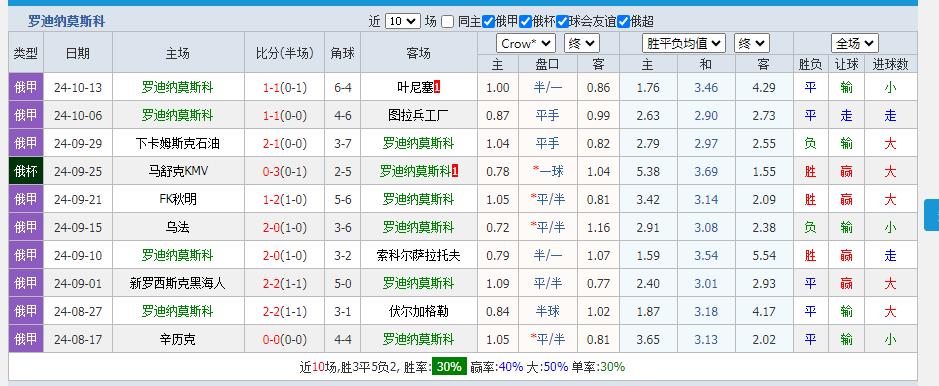The image size is (939, 386).
Task: Click red card badge in 马舒克KMV match row
Action: pyautogui.click(x=455, y=171)
